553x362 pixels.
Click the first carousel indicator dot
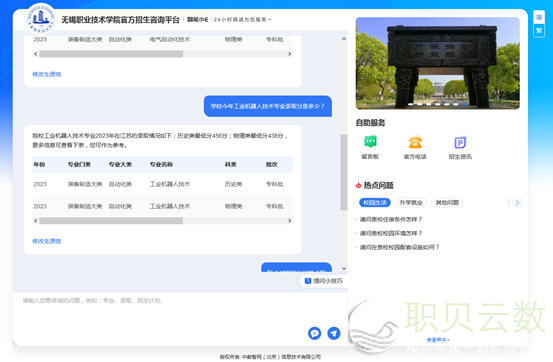pos(411,104)
